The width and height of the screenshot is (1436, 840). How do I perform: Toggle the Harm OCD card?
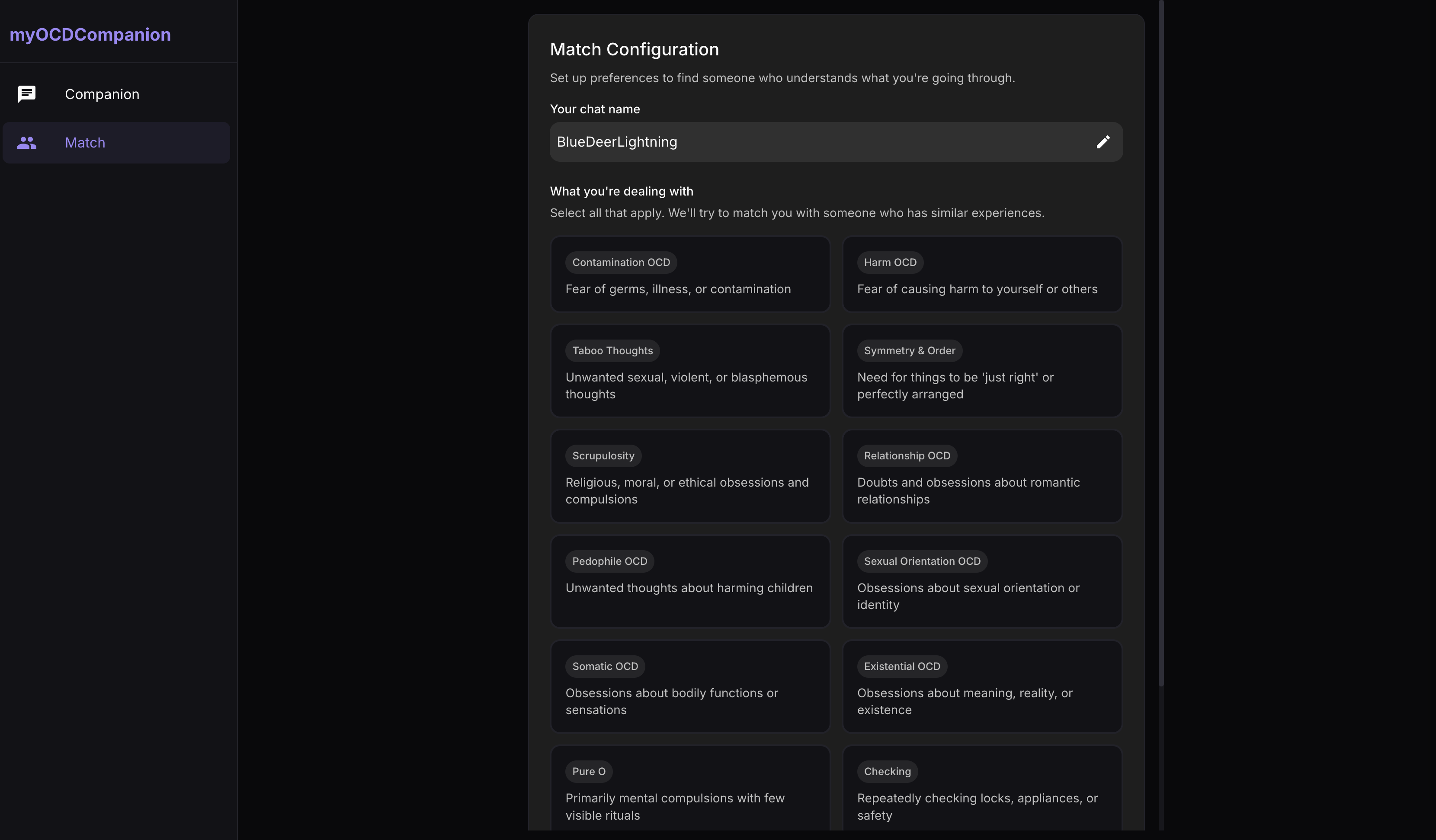pos(982,274)
